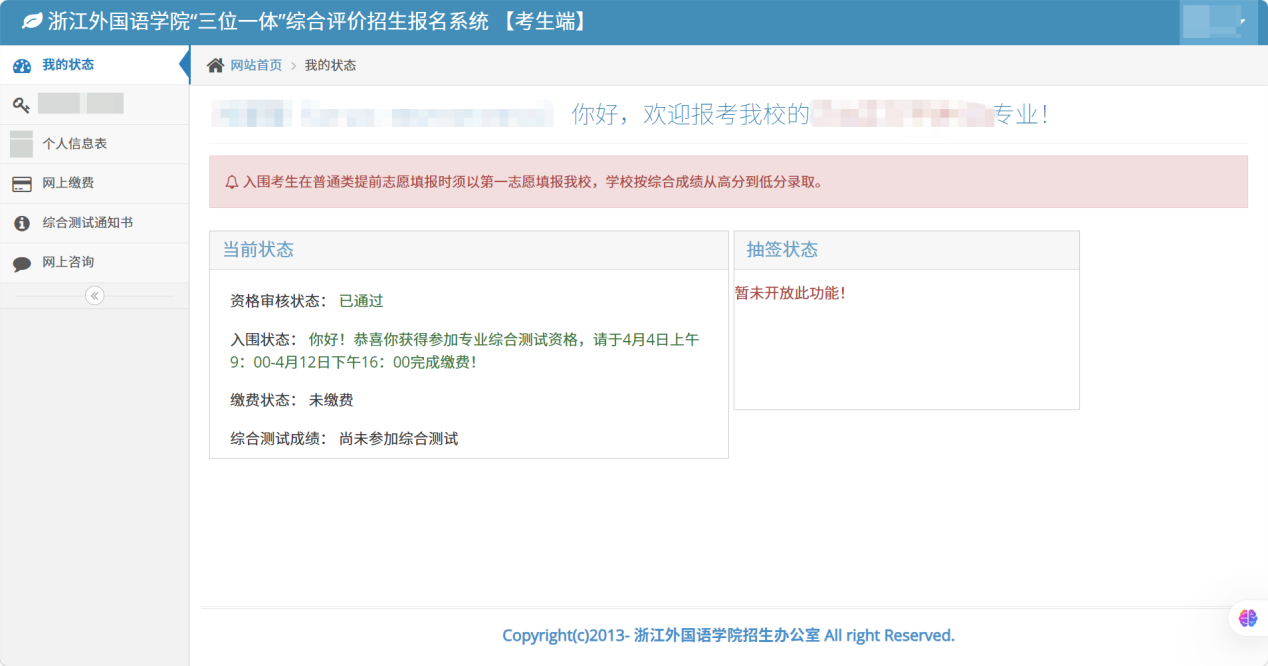Select the key icon for password settings
1268x666 pixels.
point(22,104)
